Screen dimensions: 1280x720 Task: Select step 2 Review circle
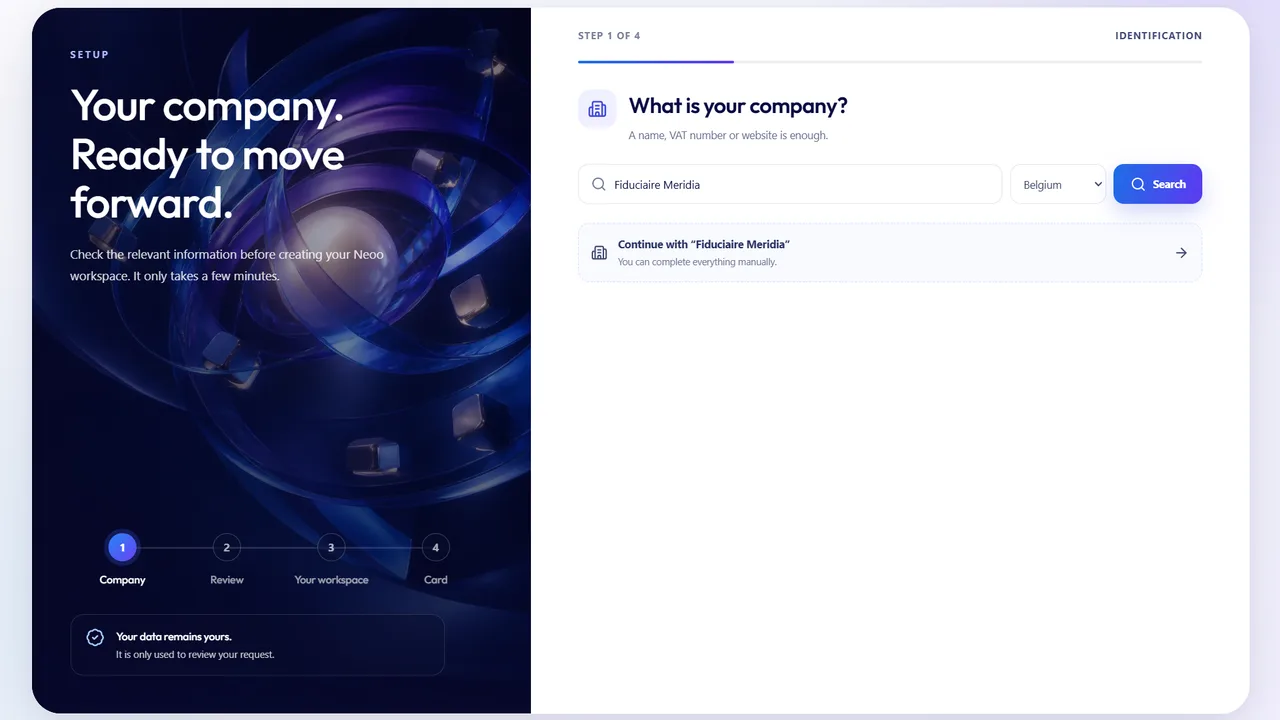pos(227,547)
